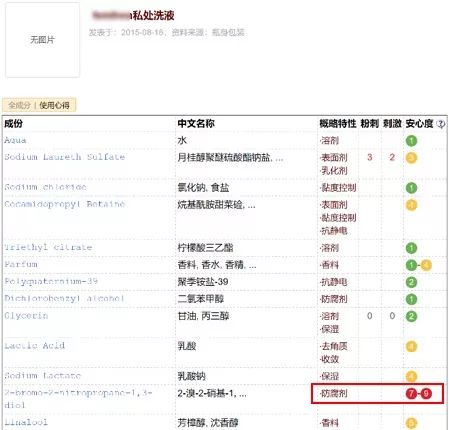Click the yellow safety badge for Sodium Lactate
This screenshot has width=449, height=430.
pyautogui.click(x=411, y=377)
